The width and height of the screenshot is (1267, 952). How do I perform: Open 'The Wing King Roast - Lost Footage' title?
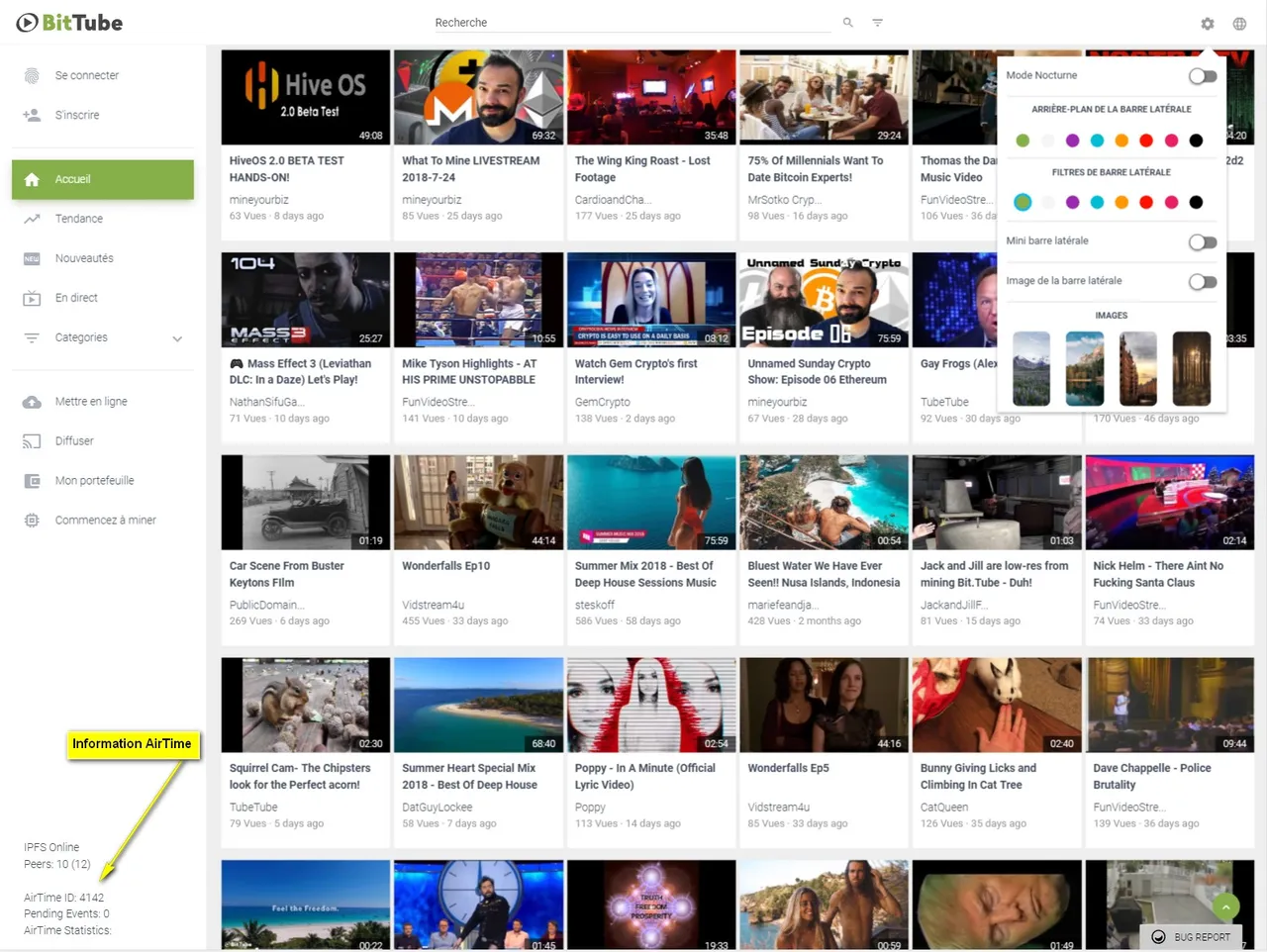642,169
